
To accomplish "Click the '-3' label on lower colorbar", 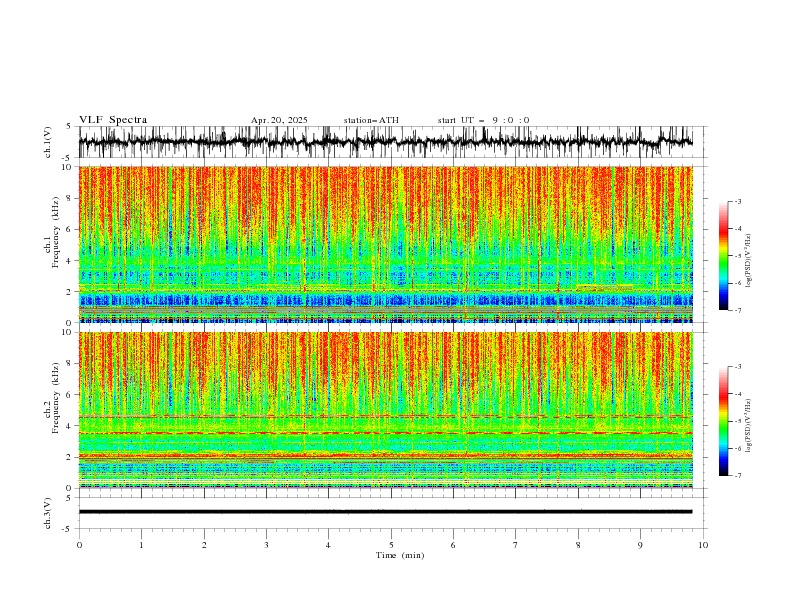I will pyautogui.click(x=737, y=367).
